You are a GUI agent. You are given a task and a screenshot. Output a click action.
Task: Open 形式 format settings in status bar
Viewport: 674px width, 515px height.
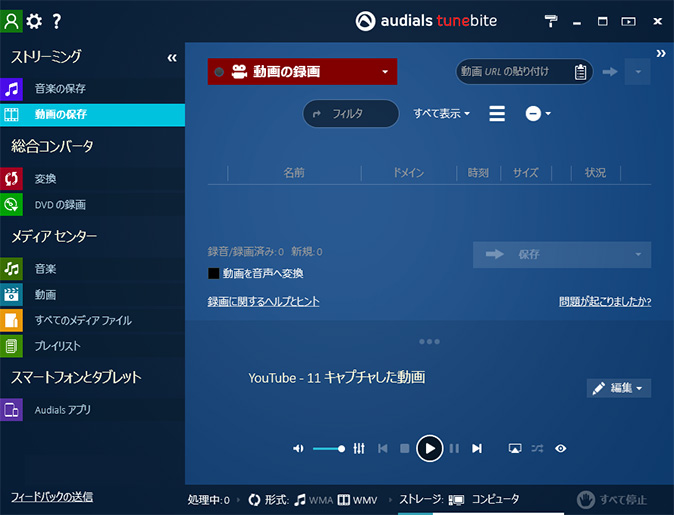point(313,500)
